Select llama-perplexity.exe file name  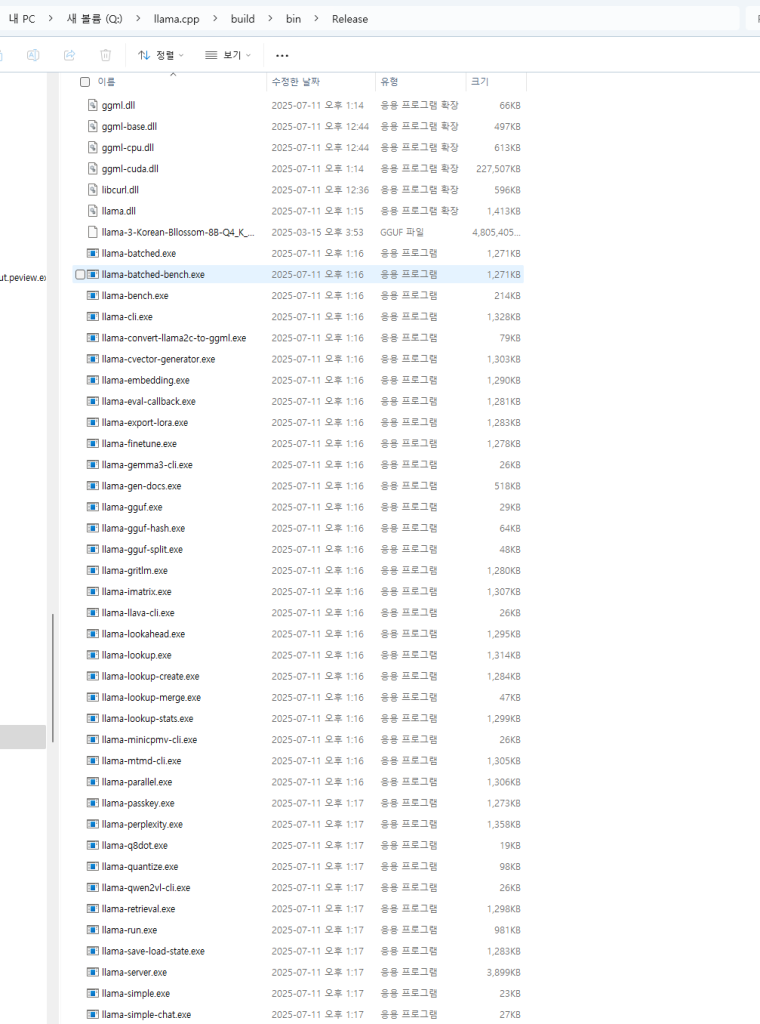[142, 824]
